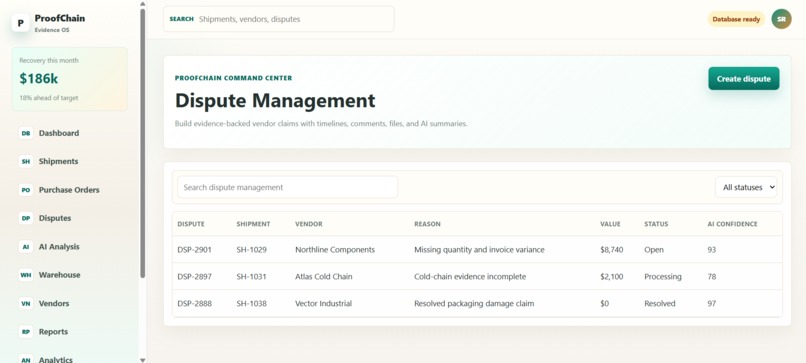Screen dimensions: 806x363
Task: Click the sidebar scrollbar thumb
Action: 142,143
